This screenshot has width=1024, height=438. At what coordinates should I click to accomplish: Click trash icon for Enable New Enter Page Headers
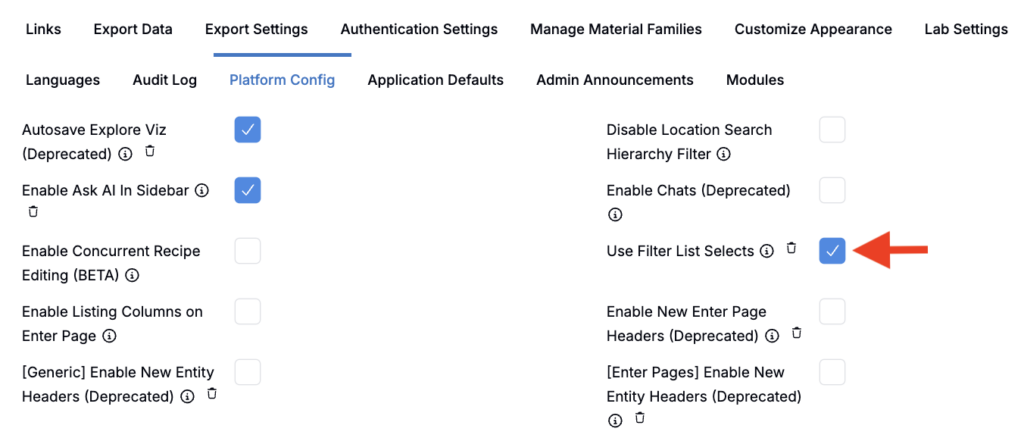click(x=797, y=333)
